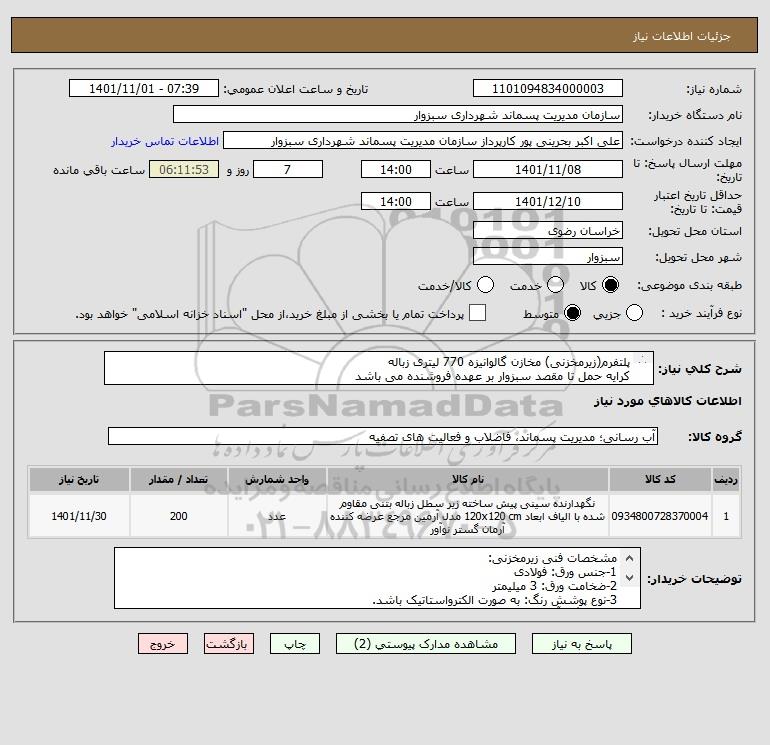Select the خدمت radio button
This screenshot has width=770, height=745.
555,285
